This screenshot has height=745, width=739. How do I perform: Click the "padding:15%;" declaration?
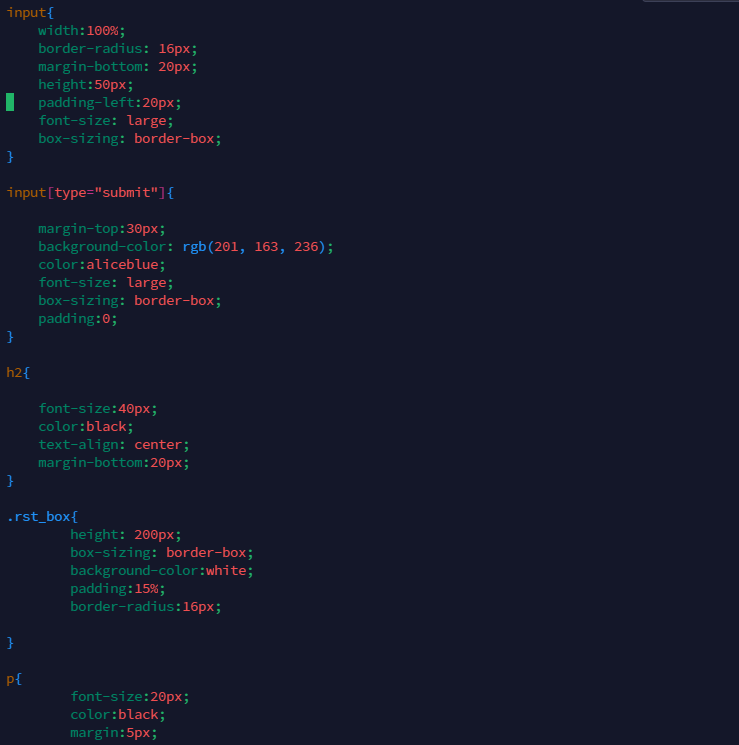pos(117,589)
